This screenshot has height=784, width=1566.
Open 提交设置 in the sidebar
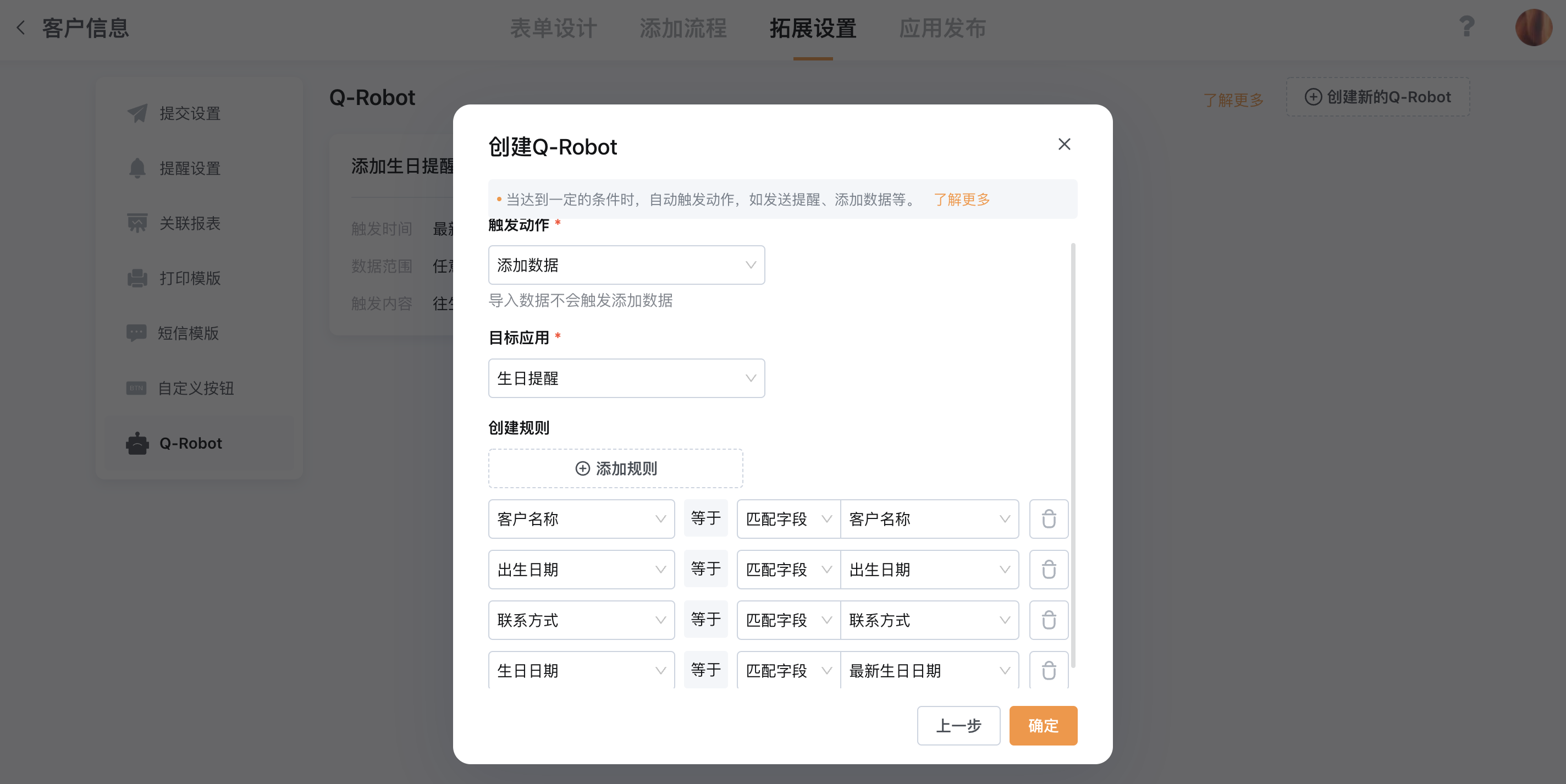200,113
